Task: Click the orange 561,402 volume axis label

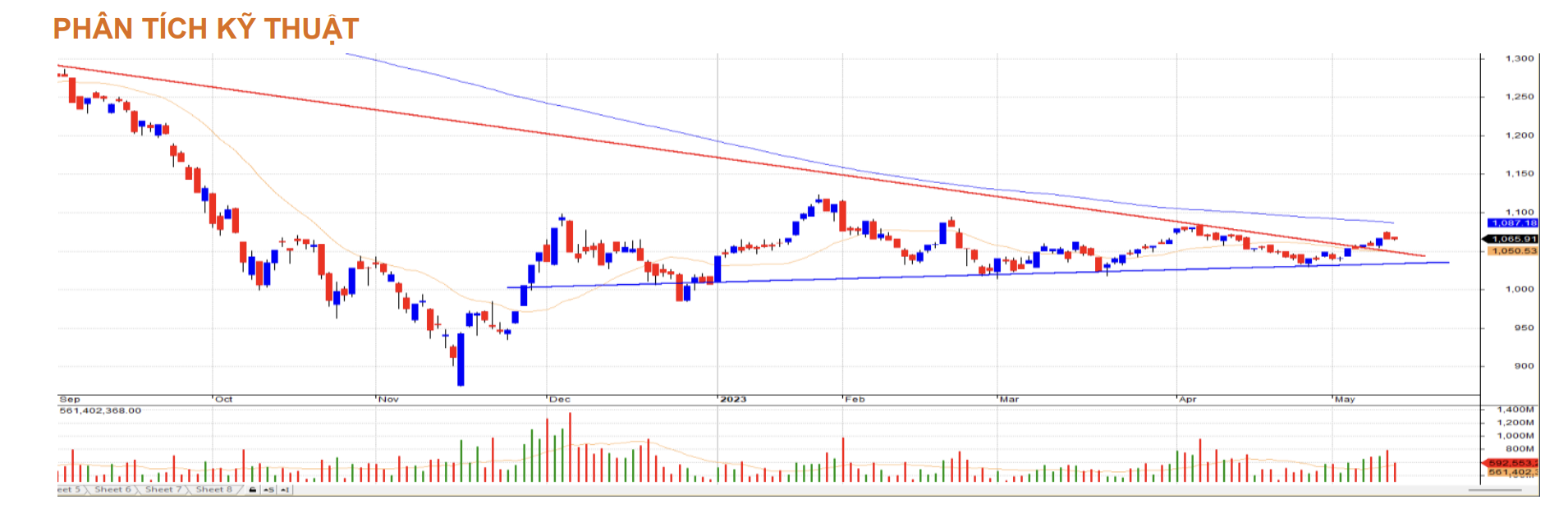Action: pyautogui.click(x=1512, y=472)
